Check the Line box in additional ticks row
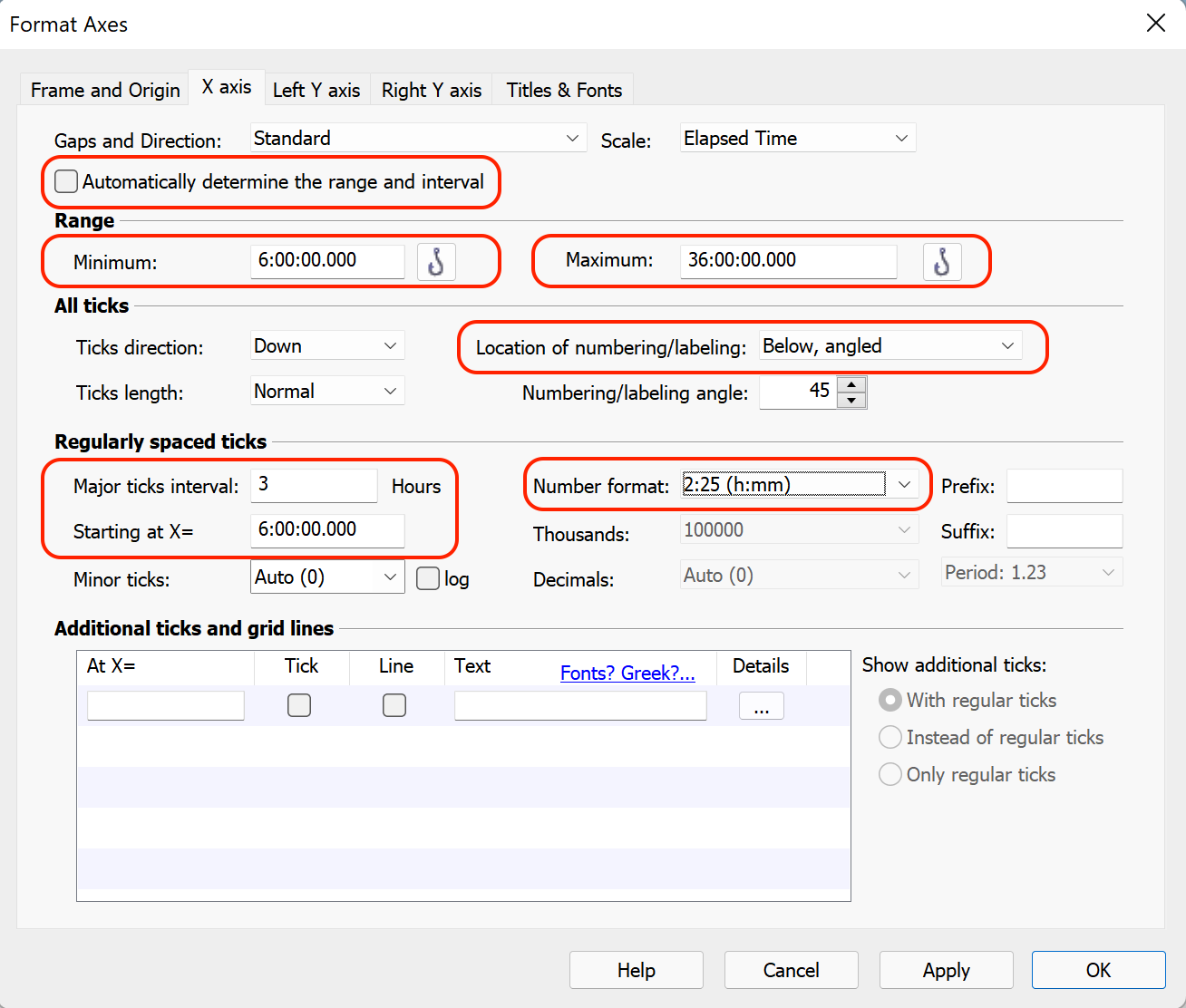This screenshot has width=1186, height=1008. click(x=394, y=705)
